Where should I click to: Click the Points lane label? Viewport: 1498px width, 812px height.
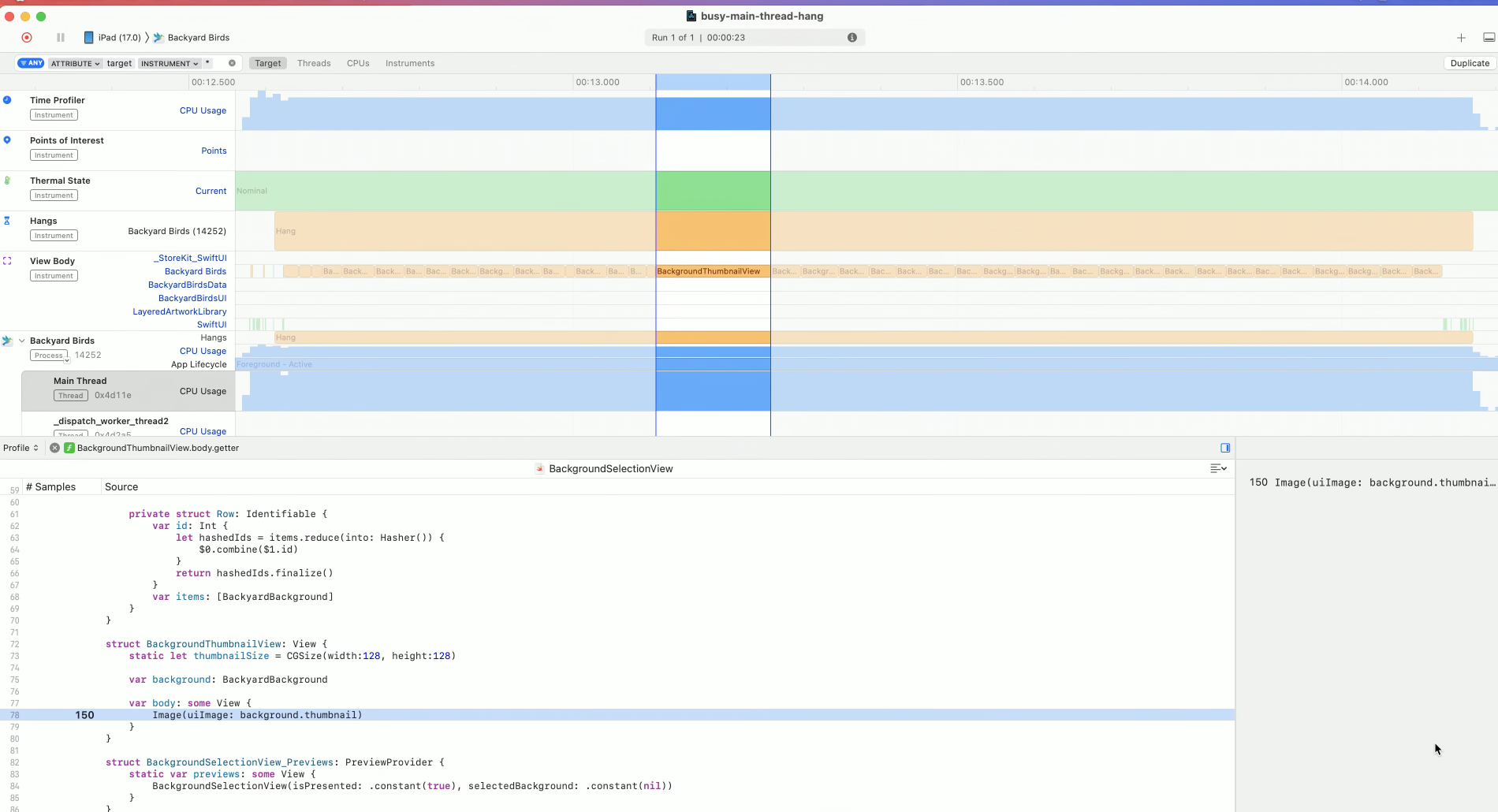coord(214,151)
